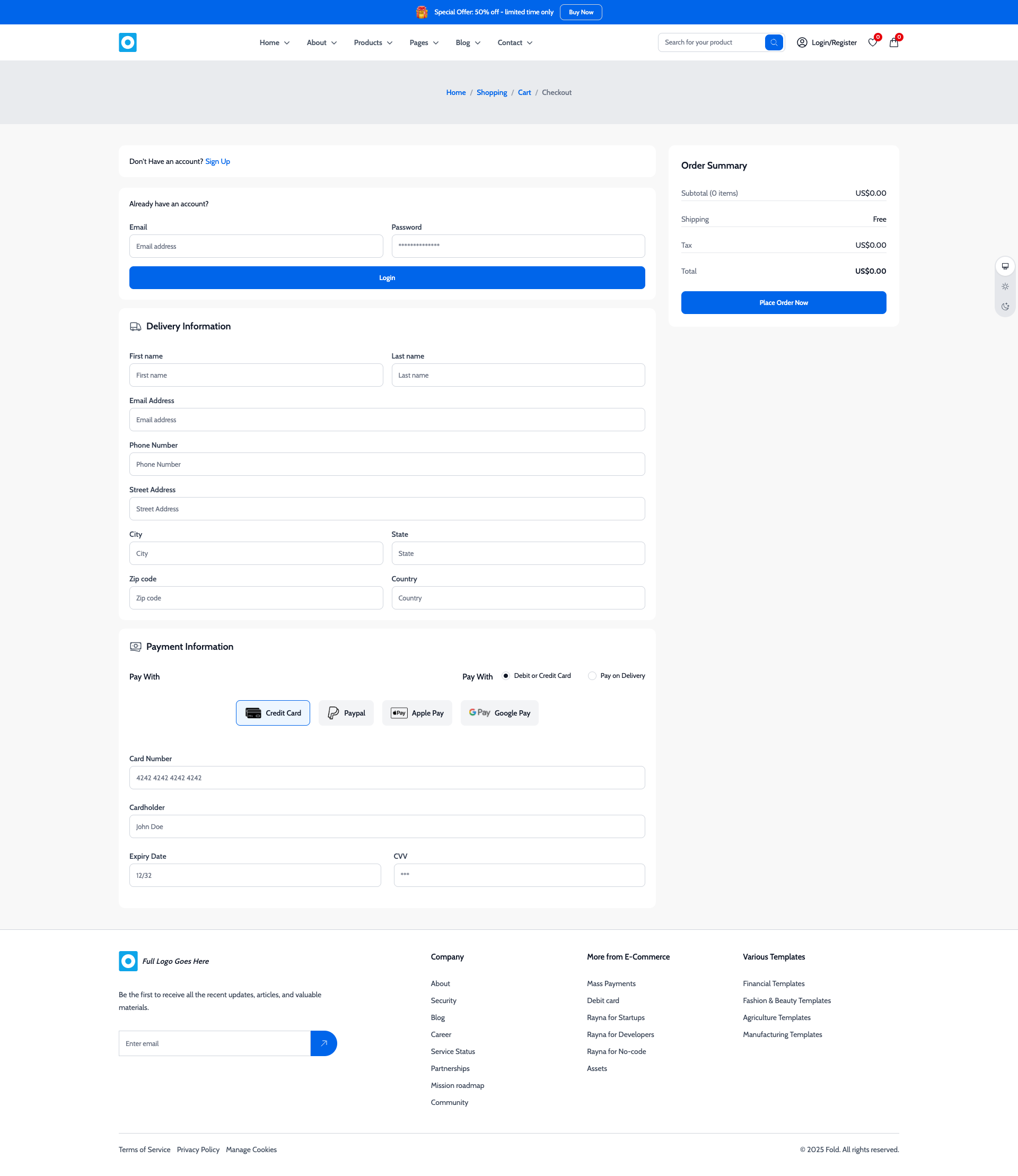Choose Paypal payment method
Viewport: 1018px width, 1176px height.
pyautogui.click(x=346, y=713)
